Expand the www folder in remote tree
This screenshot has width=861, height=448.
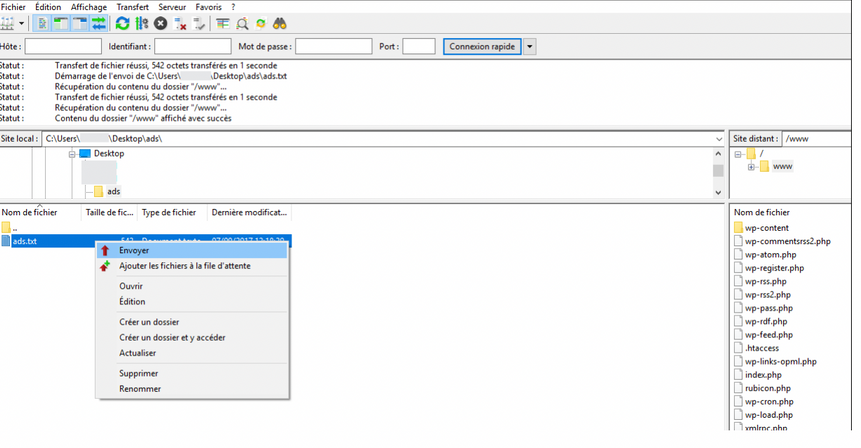coord(751,167)
